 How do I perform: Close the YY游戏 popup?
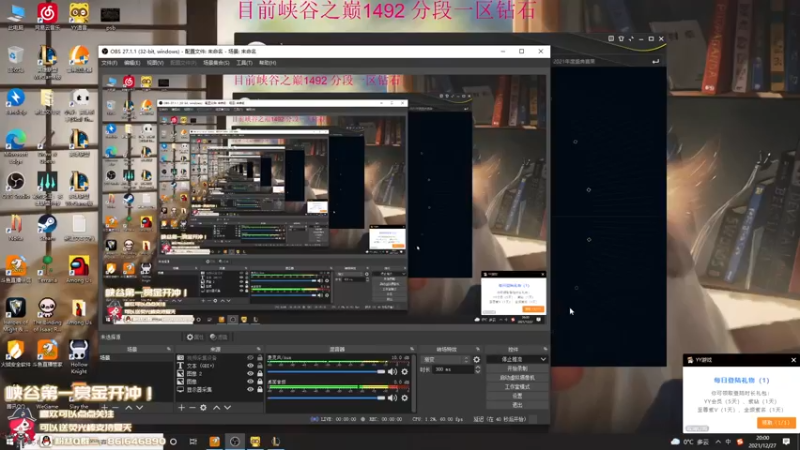(793, 360)
